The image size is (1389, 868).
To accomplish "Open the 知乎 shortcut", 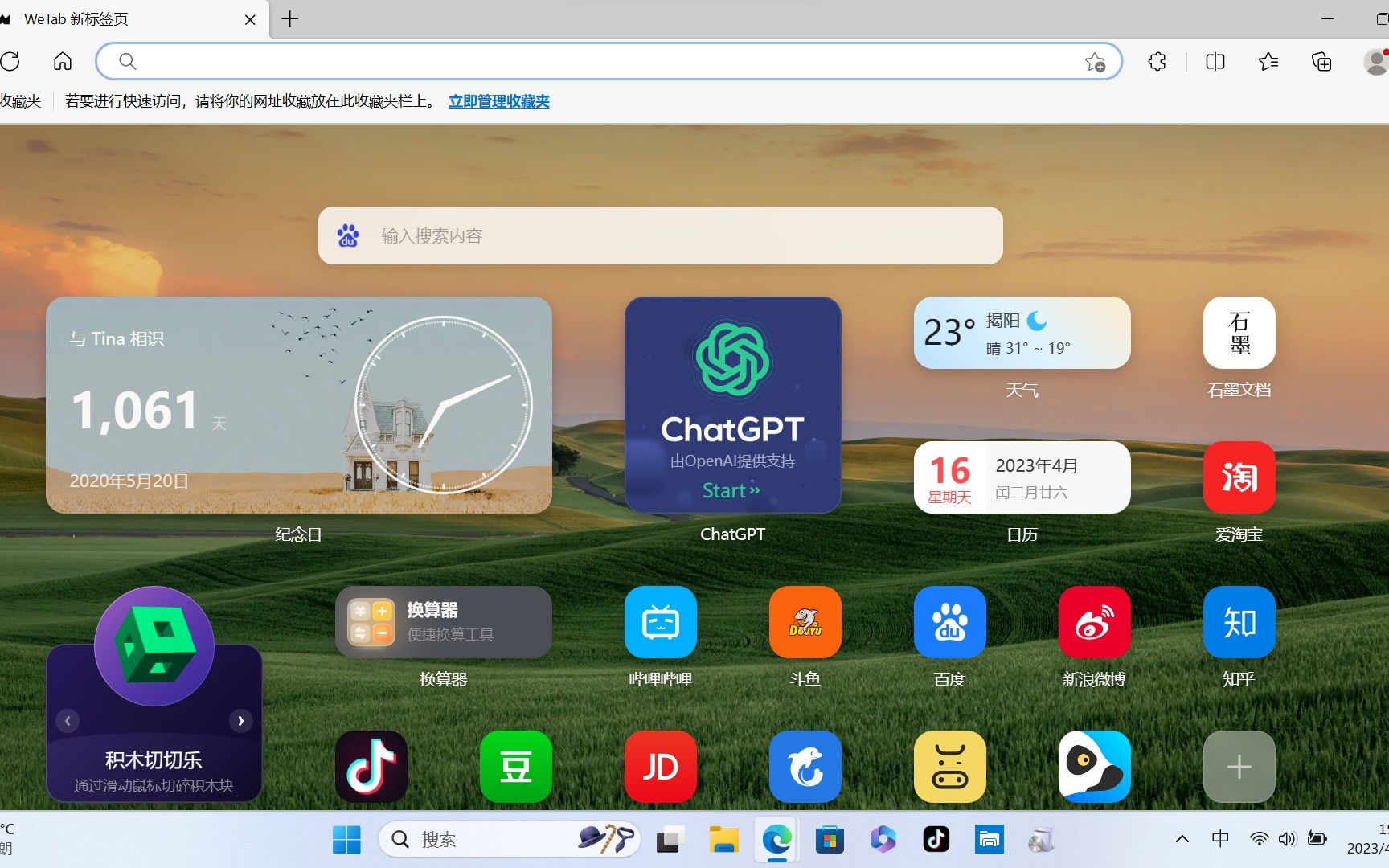I will point(1239,621).
